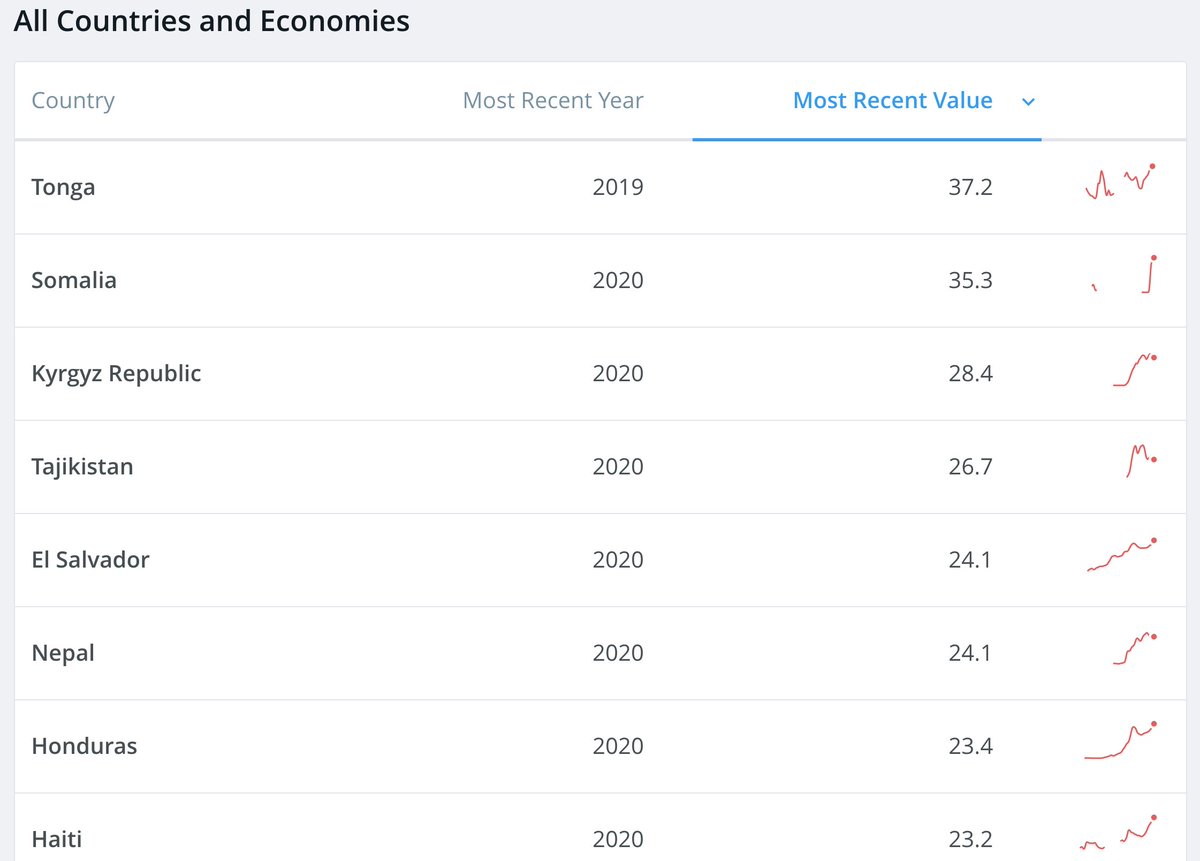Toggle sort arrow beside Most Recent Value

click(1029, 101)
